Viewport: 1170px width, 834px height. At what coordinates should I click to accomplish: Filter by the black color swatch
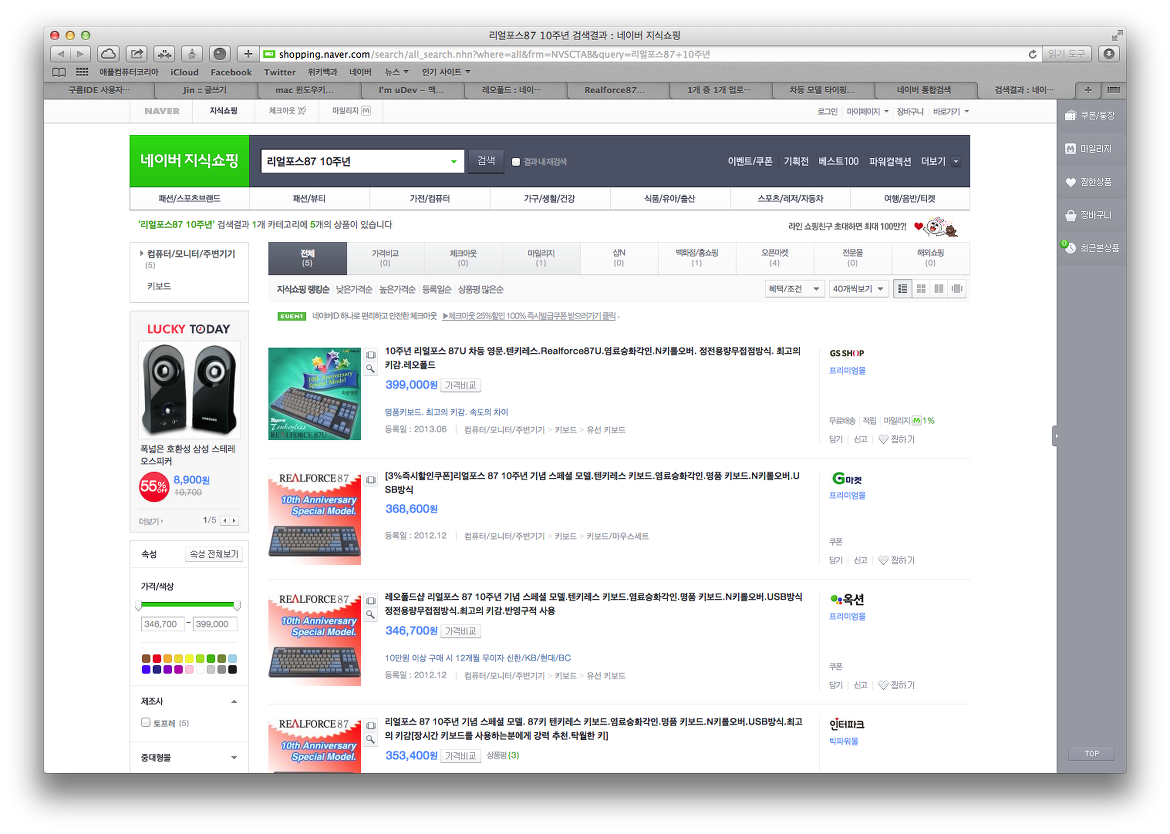233,670
